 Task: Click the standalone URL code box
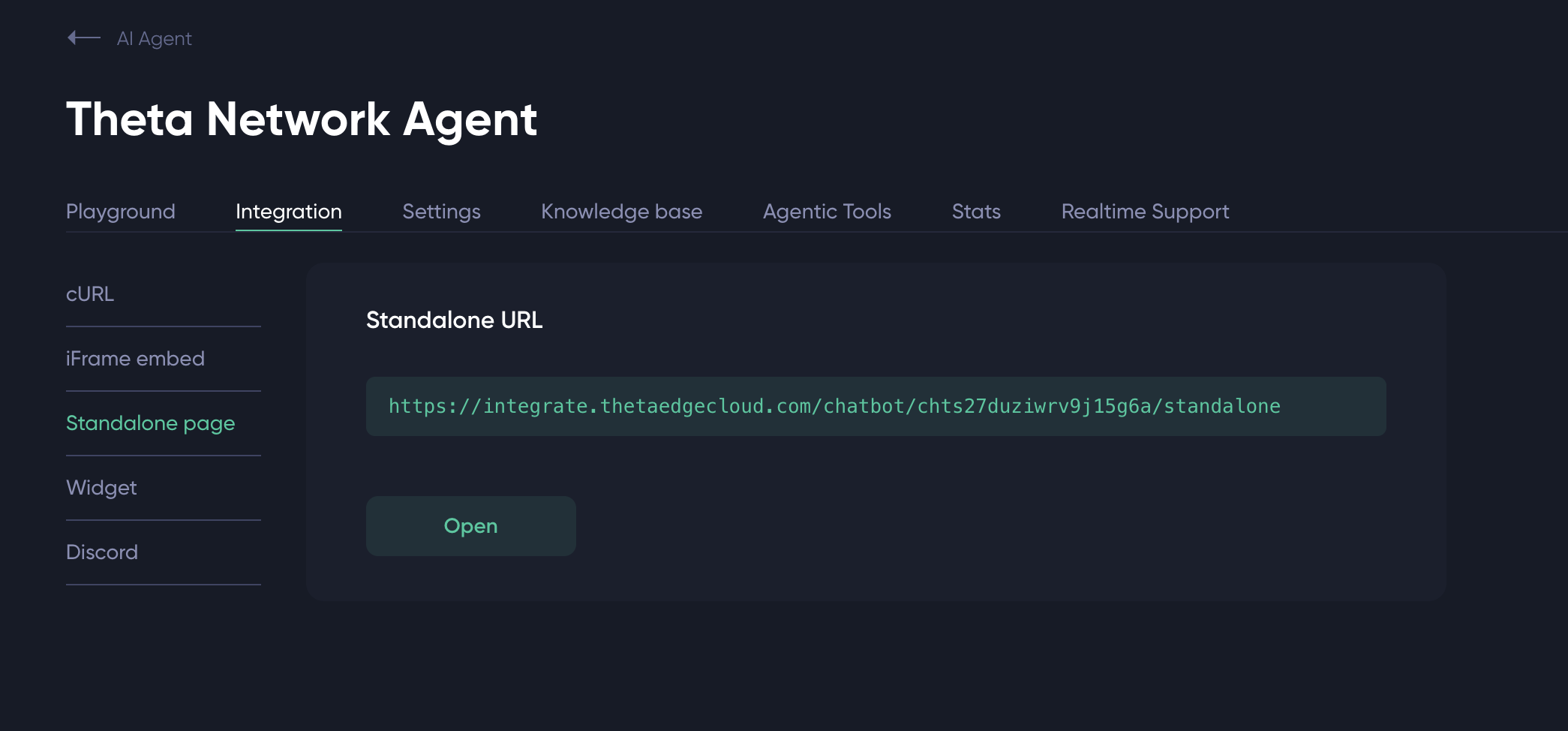[876, 406]
